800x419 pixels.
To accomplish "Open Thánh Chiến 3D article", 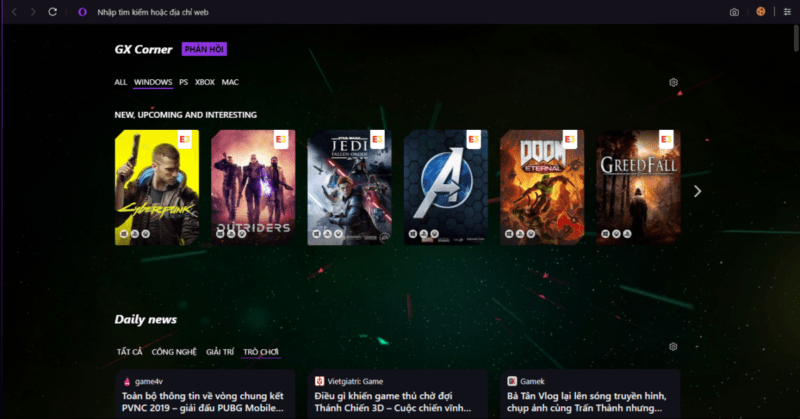I will click(x=393, y=402).
